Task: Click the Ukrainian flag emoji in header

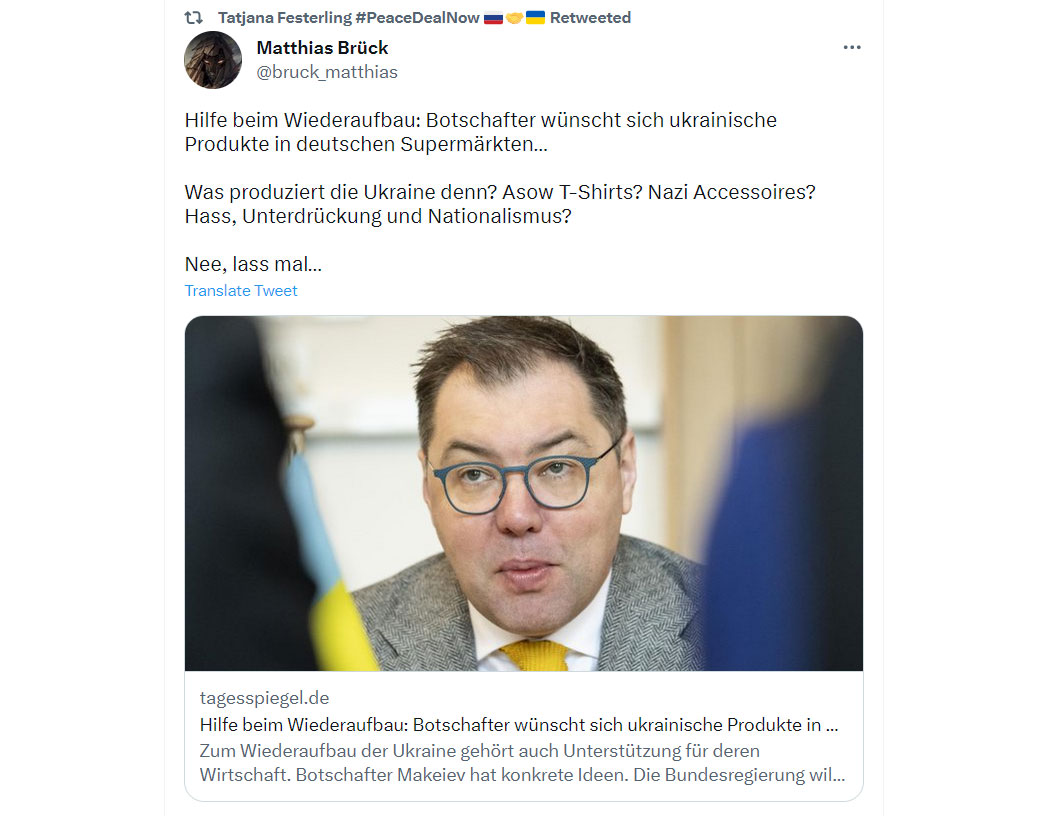Action: click(x=535, y=17)
